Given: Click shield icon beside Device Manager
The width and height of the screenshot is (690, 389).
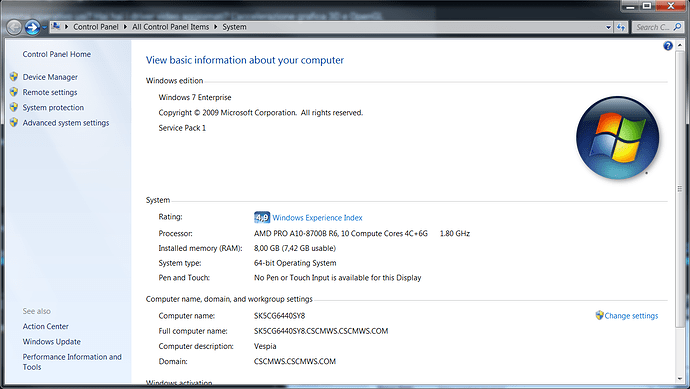Looking at the screenshot, I should click(x=14, y=77).
